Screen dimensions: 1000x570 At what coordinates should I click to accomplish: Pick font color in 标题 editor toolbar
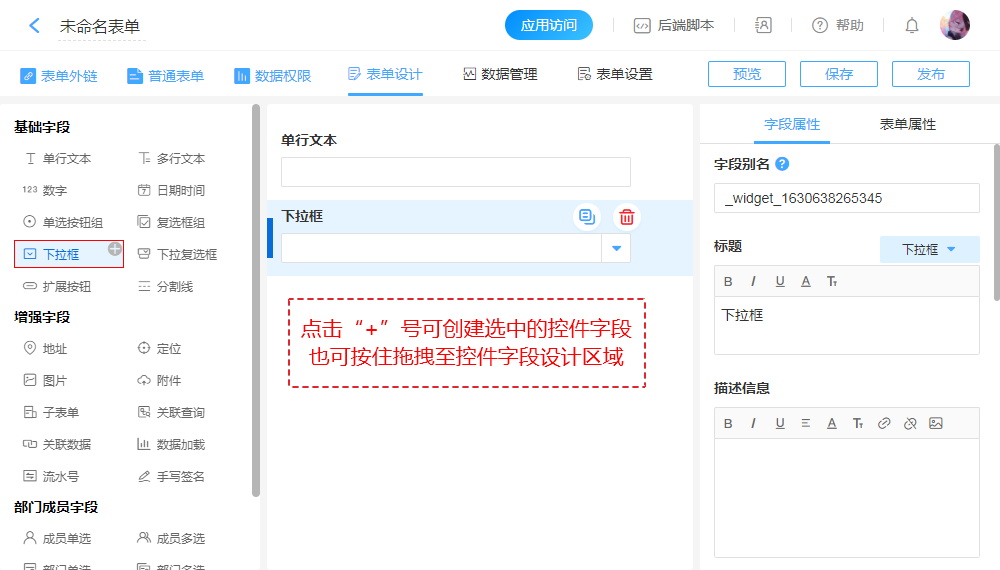coord(805,281)
